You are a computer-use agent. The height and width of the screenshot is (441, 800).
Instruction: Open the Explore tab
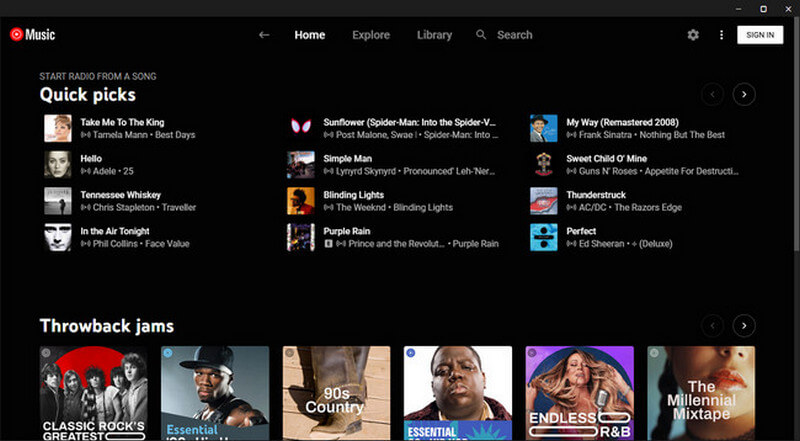(x=371, y=35)
